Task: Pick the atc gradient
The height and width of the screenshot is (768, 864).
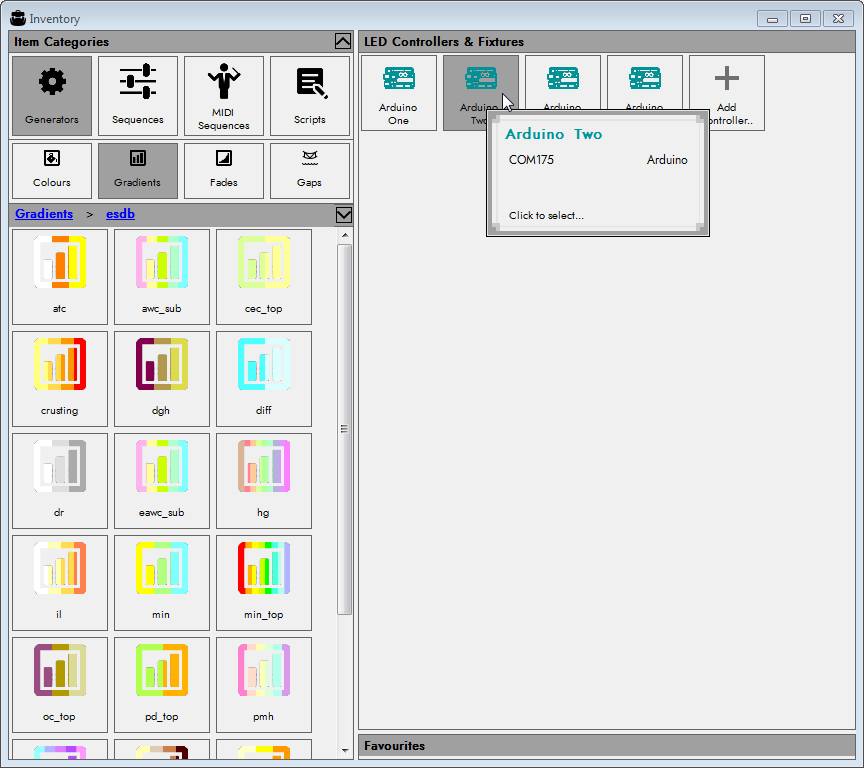Action: [x=60, y=277]
